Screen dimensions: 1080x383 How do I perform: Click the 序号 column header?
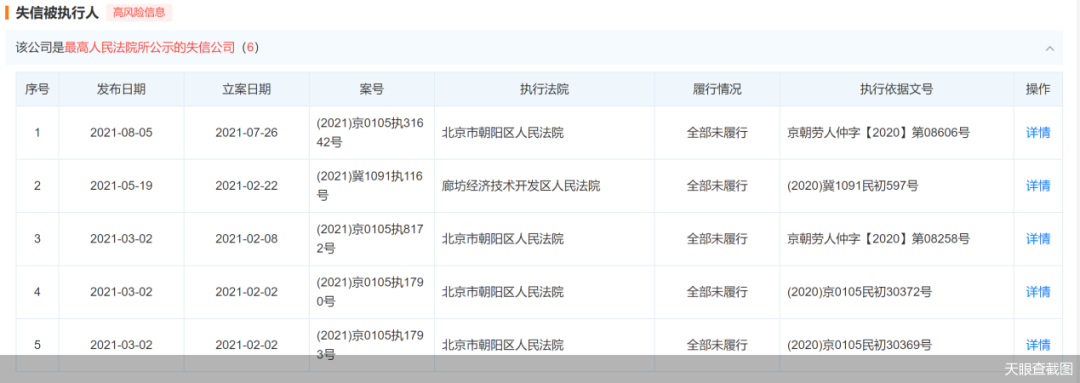(37, 90)
